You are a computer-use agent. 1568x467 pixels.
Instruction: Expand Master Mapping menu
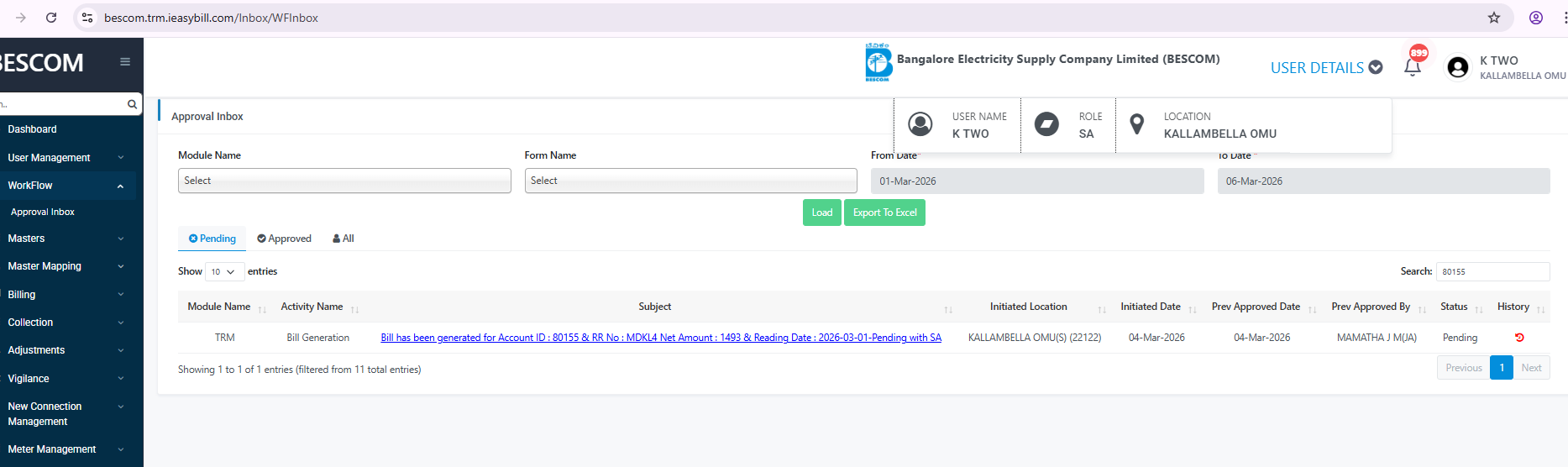[68, 266]
